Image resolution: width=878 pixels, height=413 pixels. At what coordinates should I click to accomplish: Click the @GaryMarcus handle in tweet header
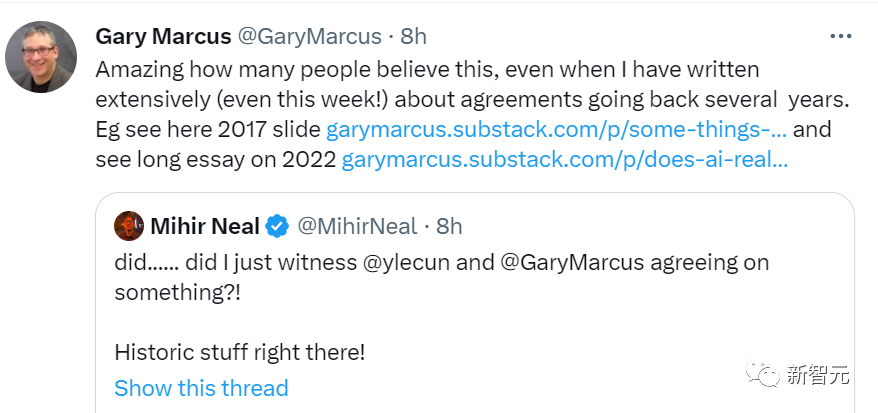[309, 36]
